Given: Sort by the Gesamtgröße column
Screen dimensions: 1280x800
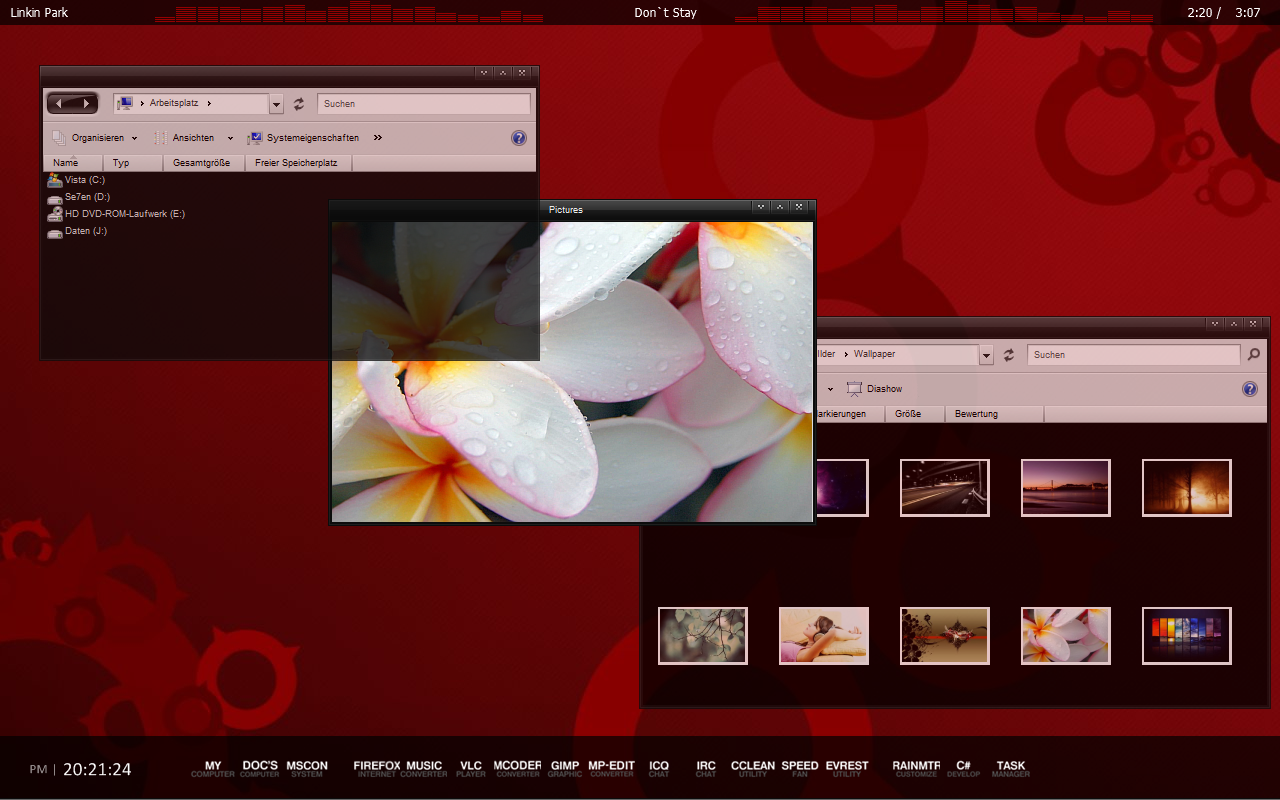Looking at the screenshot, I should [x=204, y=163].
